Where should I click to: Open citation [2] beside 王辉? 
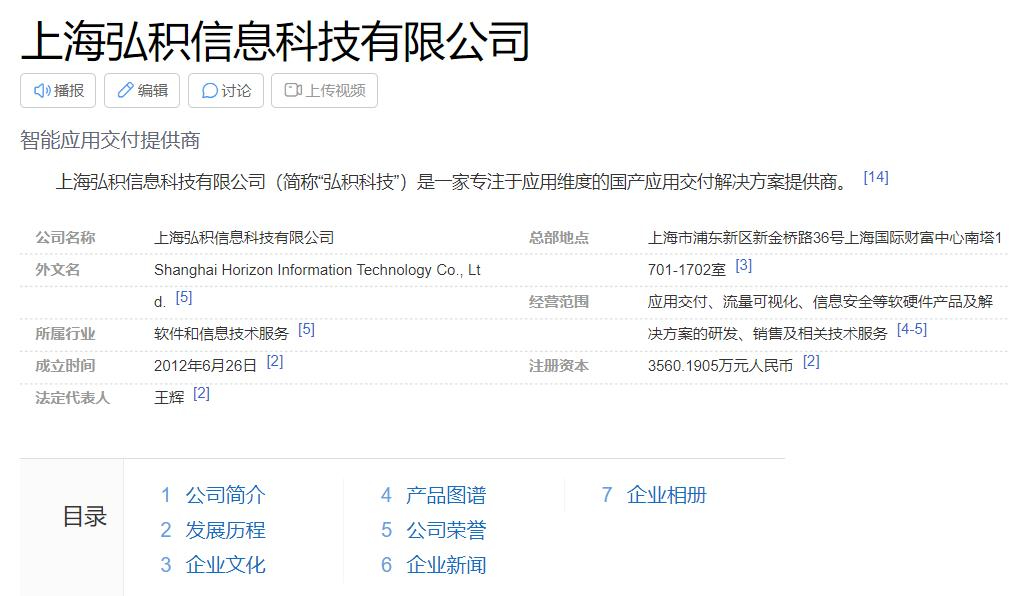coord(201,394)
